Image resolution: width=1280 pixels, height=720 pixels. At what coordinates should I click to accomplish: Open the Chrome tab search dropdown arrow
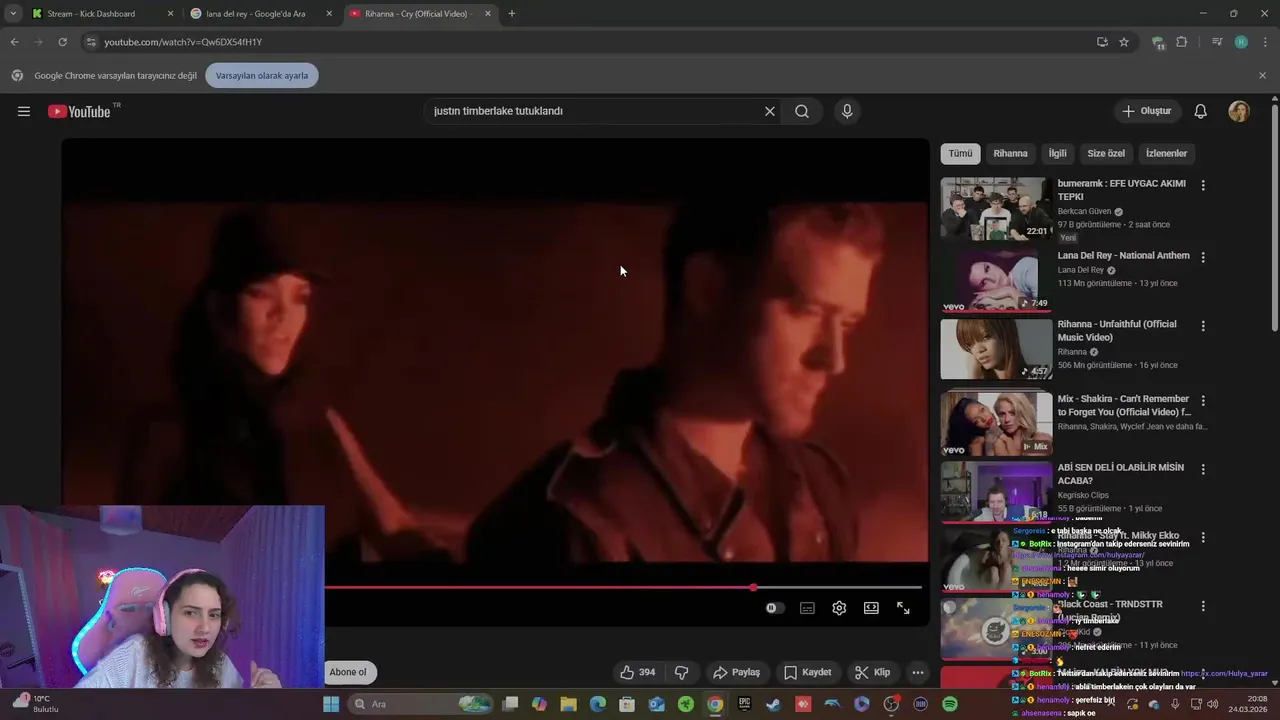pyautogui.click(x=13, y=14)
